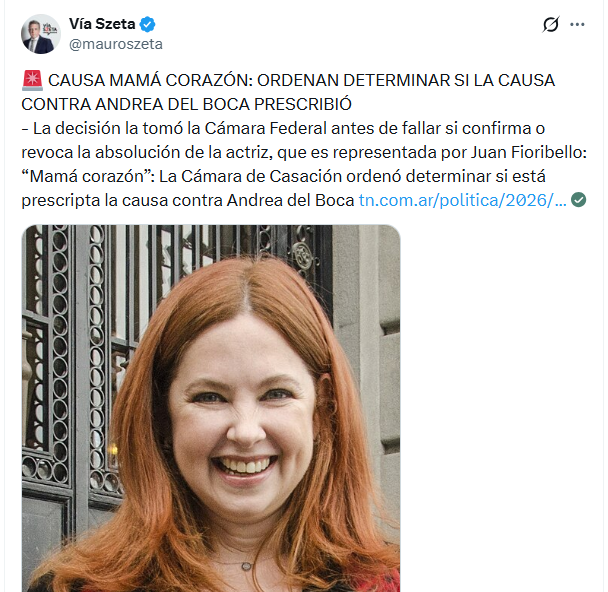Screen dimensions: 608x592
Task: Click the words ANDREA DEL BOCA PRESCRIBIÓ
Action: [x=223, y=104]
